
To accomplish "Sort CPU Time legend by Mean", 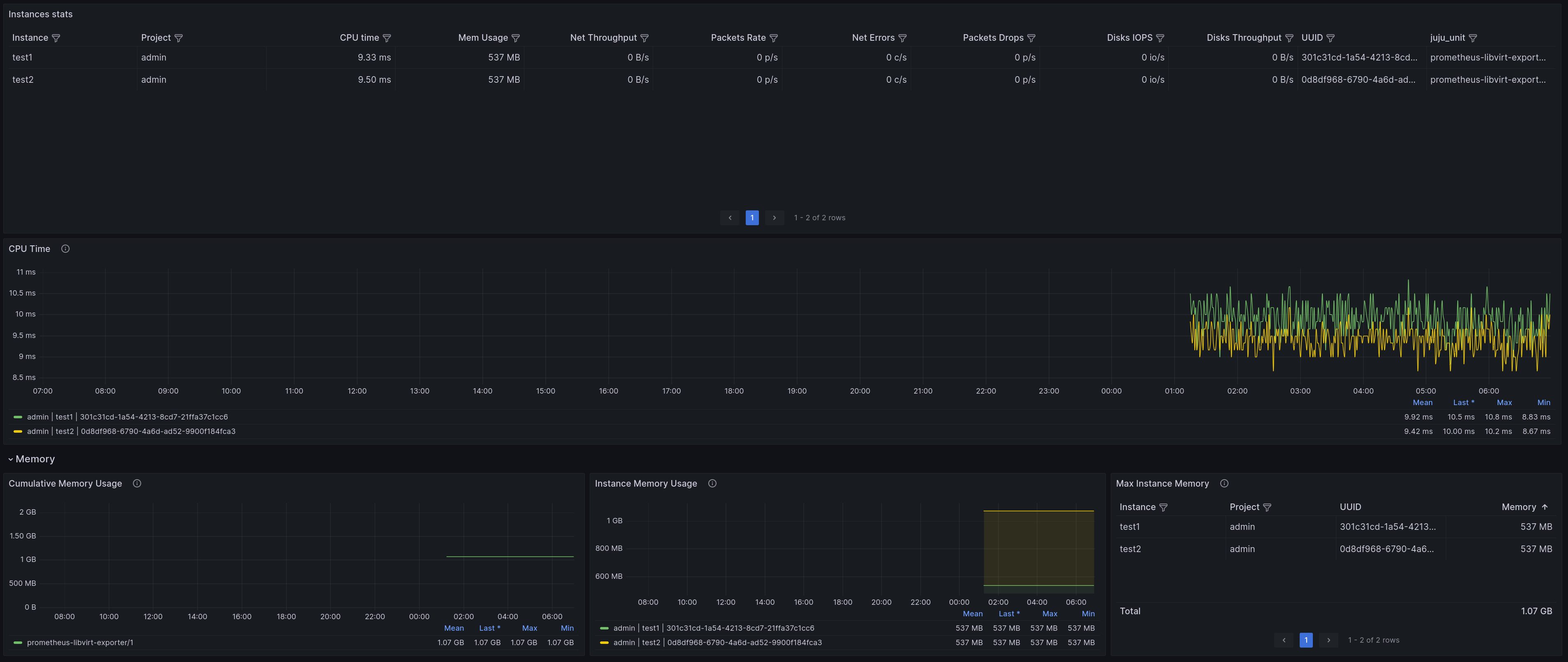I will point(1423,402).
